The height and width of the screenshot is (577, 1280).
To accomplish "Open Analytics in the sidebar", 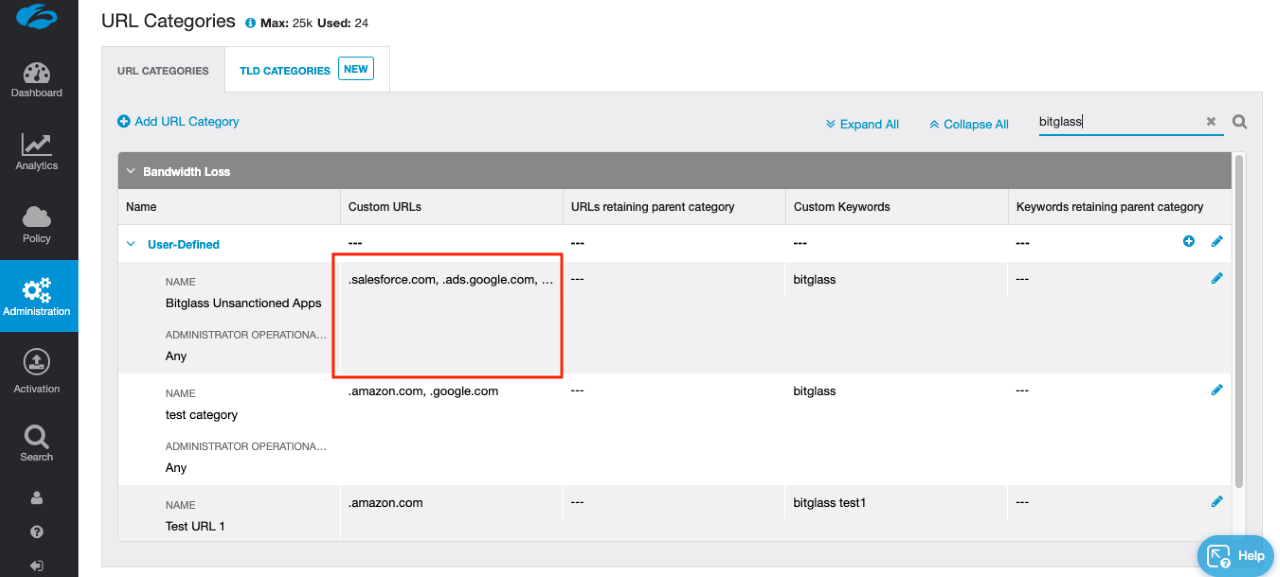I will coord(37,153).
